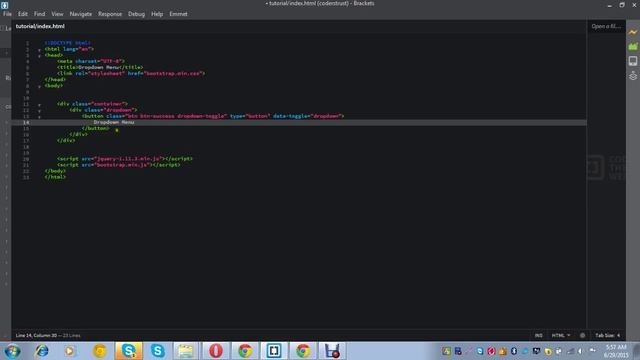Click the circular indicator icon in the status bar
The width and height of the screenshot is (640, 360).
582,335
